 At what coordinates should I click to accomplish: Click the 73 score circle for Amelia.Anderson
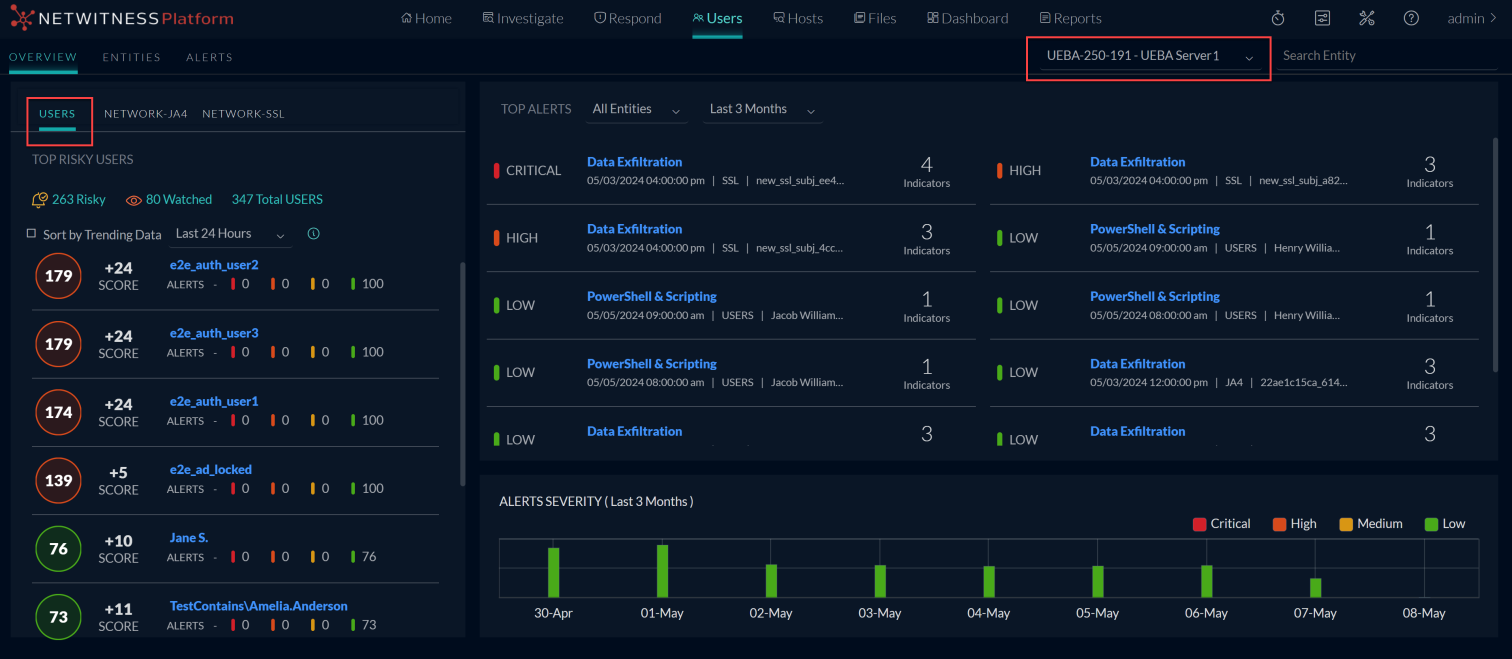click(59, 616)
